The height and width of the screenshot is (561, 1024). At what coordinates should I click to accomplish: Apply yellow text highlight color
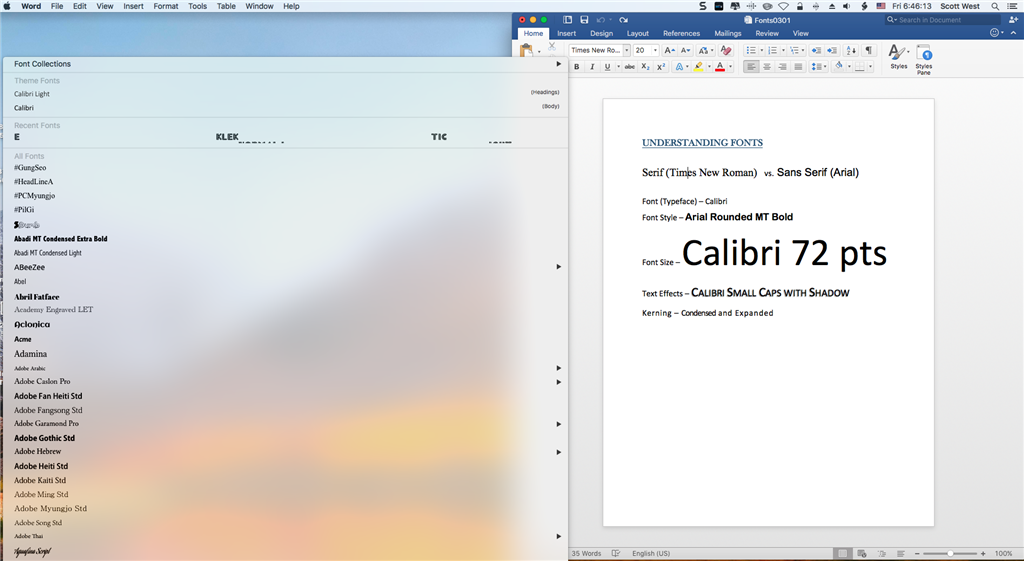click(x=699, y=67)
